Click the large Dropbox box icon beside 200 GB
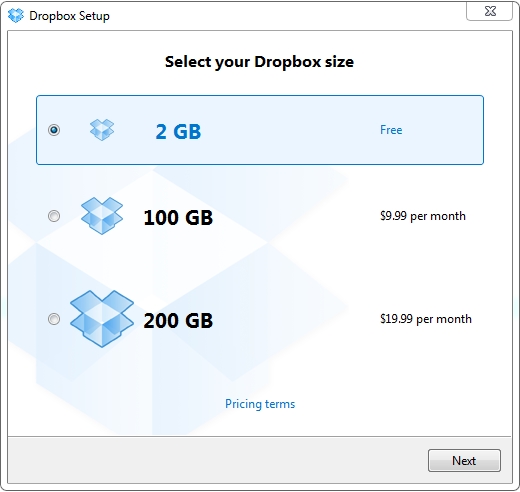This screenshot has height=492, width=520. [x=102, y=319]
